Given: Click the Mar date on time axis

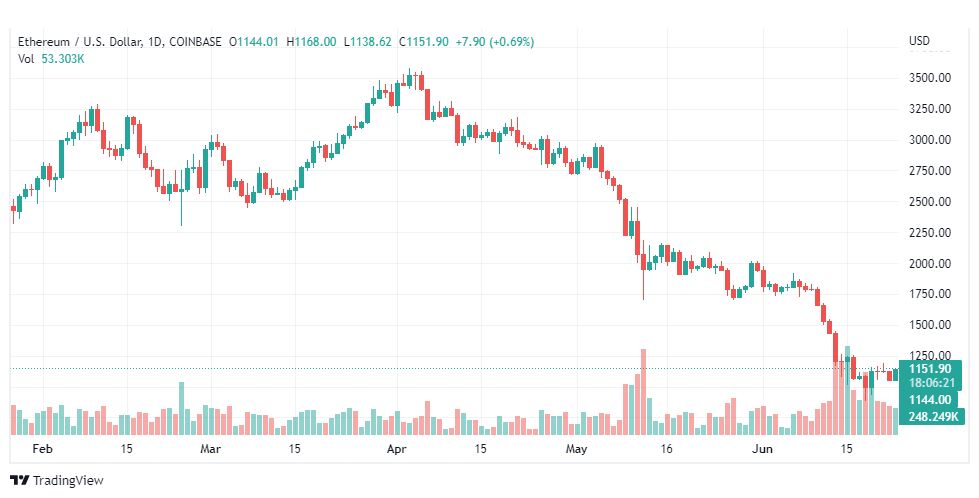Looking at the screenshot, I should 210,449.
